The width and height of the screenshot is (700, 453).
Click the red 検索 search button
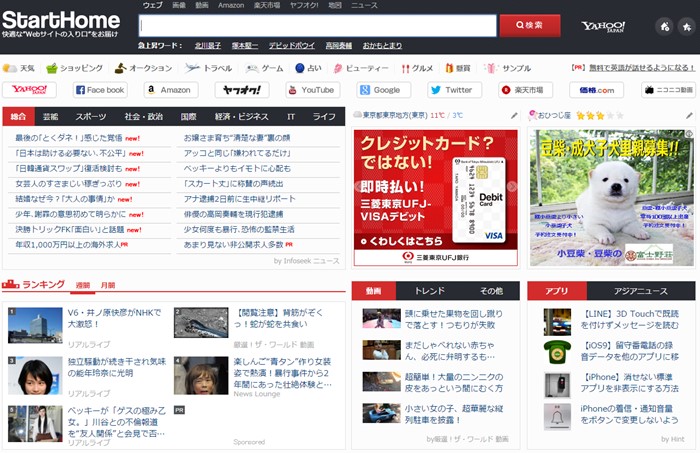pyautogui.click(x=529, y=25)
